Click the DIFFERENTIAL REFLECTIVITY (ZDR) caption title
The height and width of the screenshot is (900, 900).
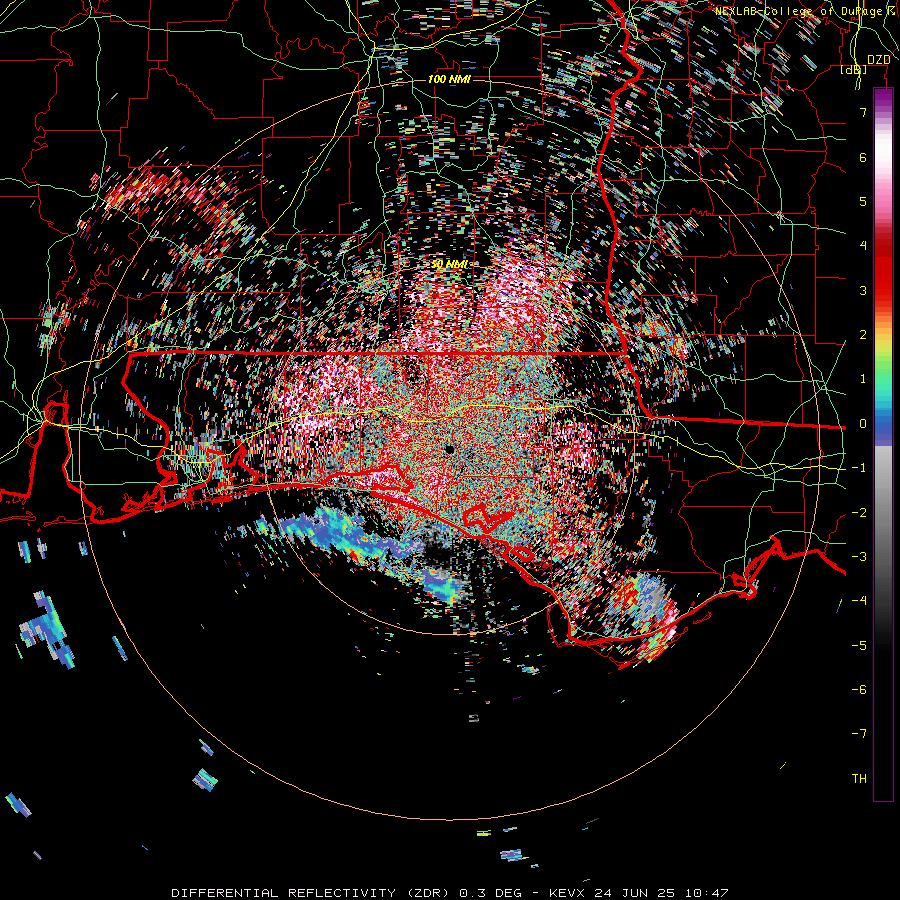click(312, 893)
